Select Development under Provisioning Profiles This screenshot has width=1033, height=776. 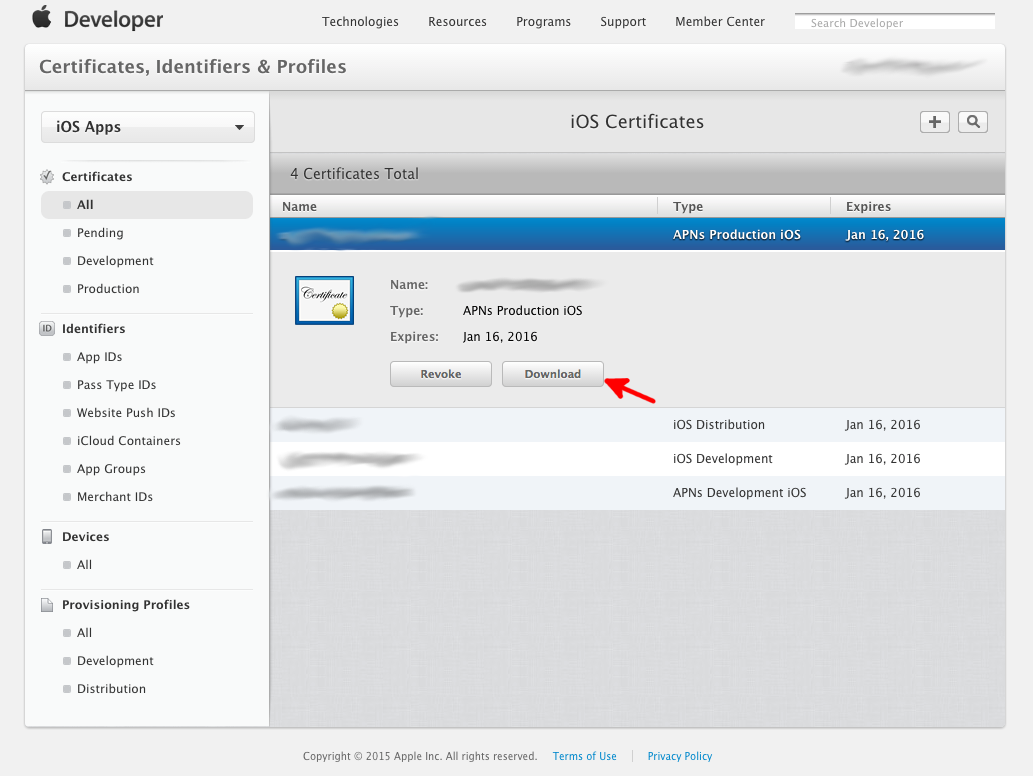pos(115,661)
